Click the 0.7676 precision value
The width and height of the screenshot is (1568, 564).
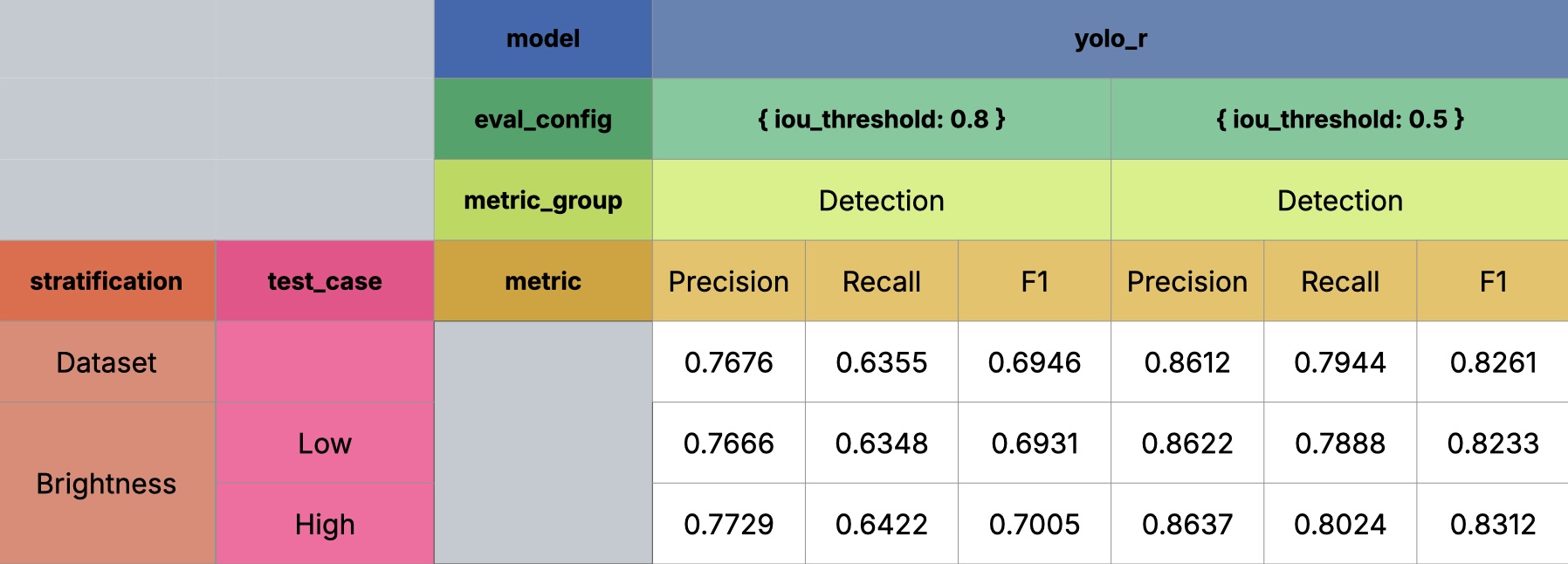click(x=728, y=362)
